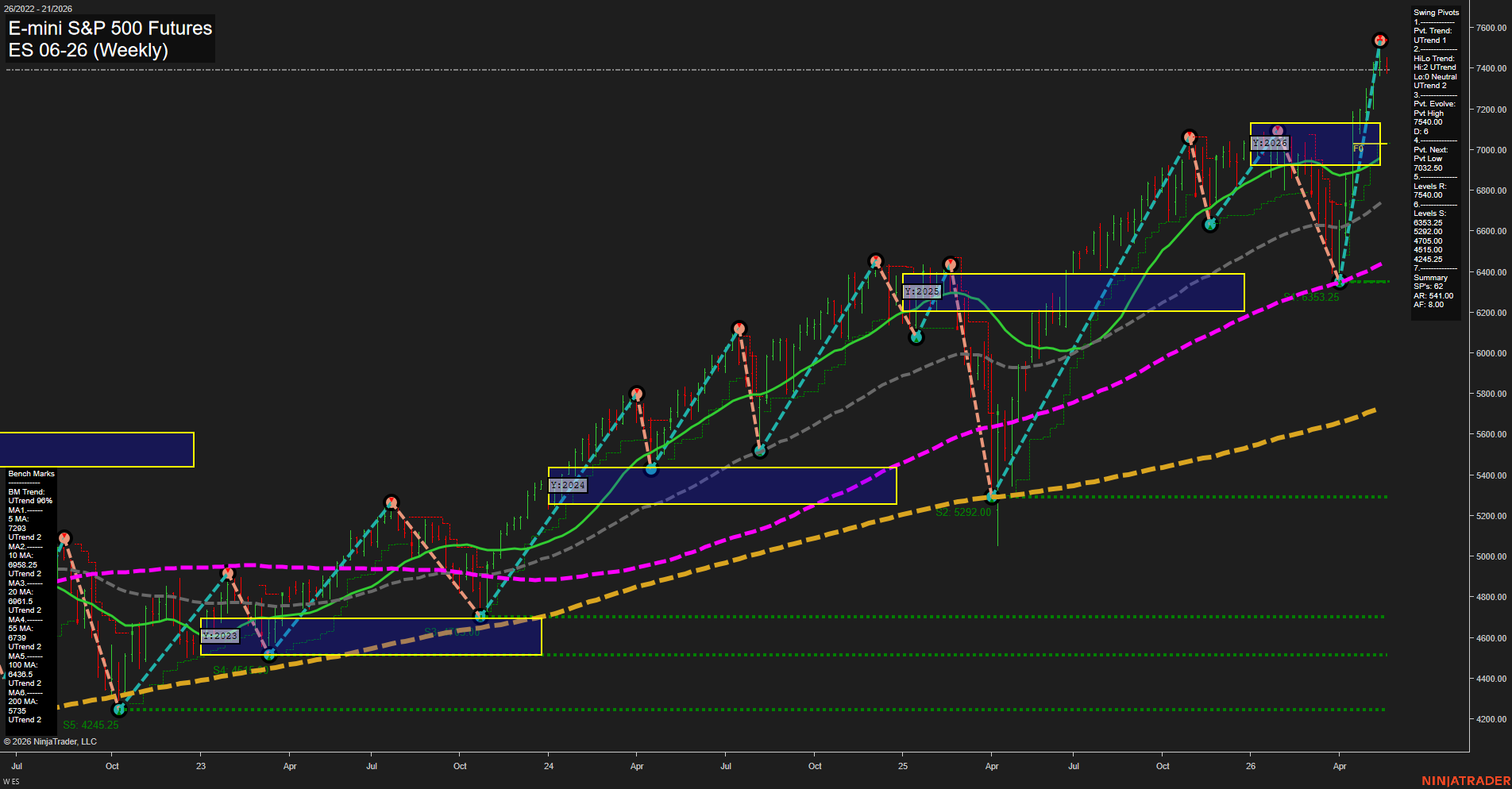Click the Hi:2 UTrend line
This screenshot has width=1512, height=789.
tap(1434, 67)
